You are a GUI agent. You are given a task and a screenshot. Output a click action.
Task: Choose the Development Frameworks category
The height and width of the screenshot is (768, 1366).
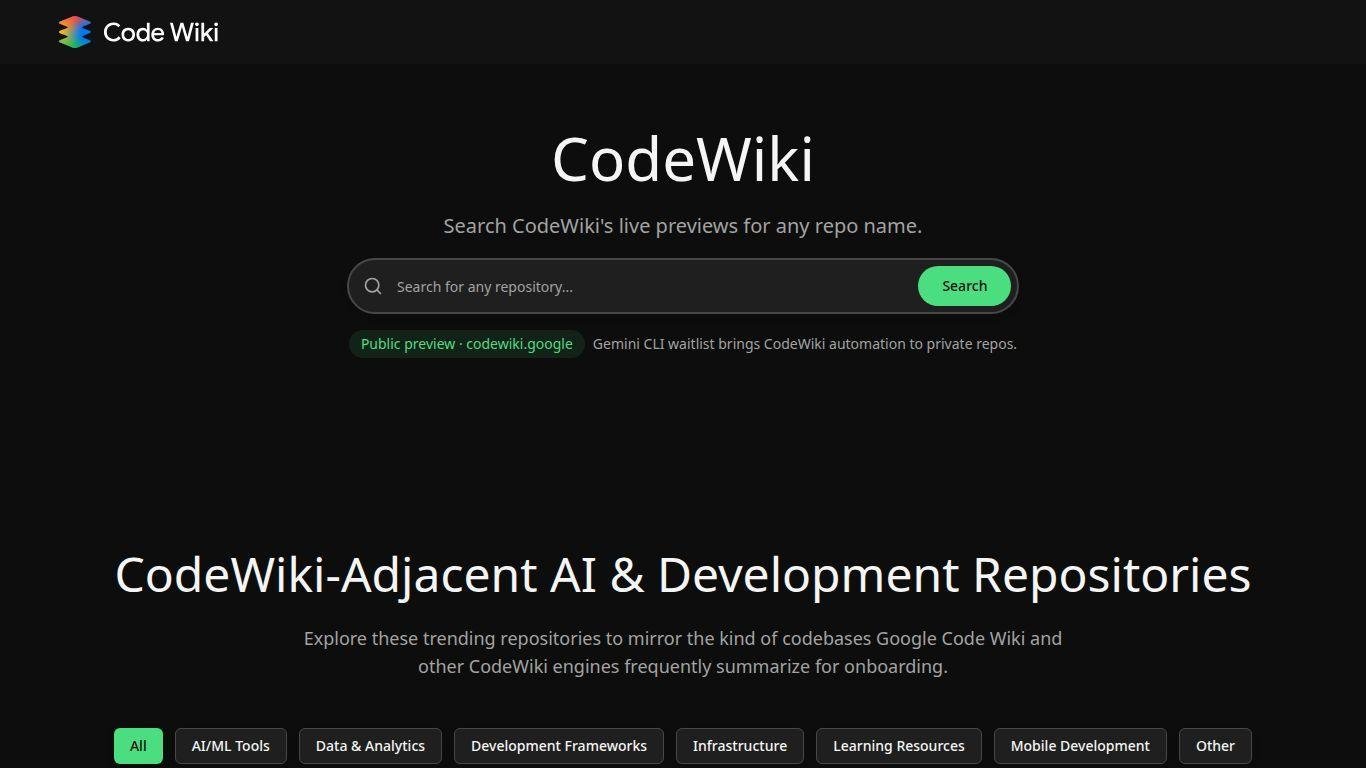[x=558, y=746]
